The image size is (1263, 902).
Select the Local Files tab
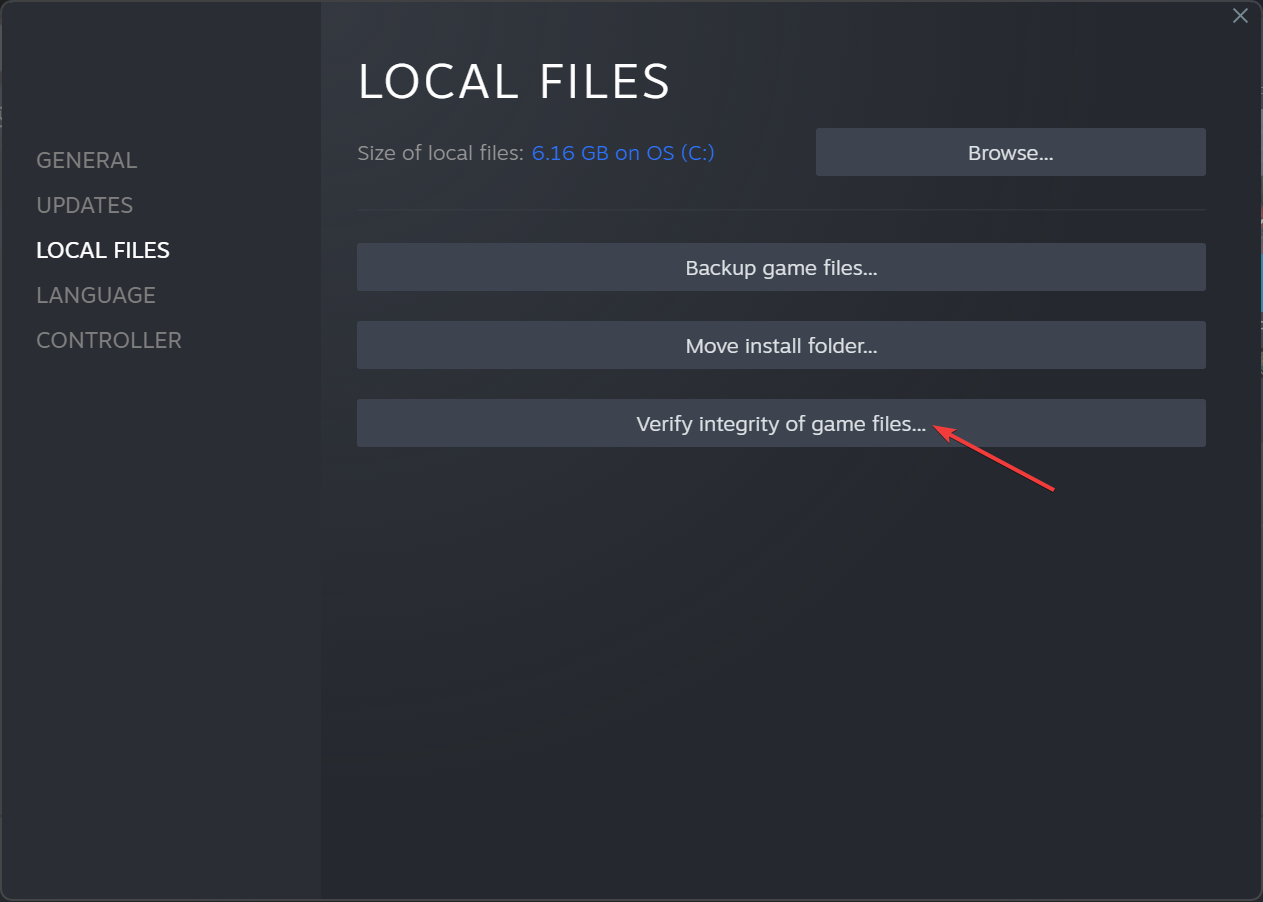pyautogui.click(x=103, y=250)
